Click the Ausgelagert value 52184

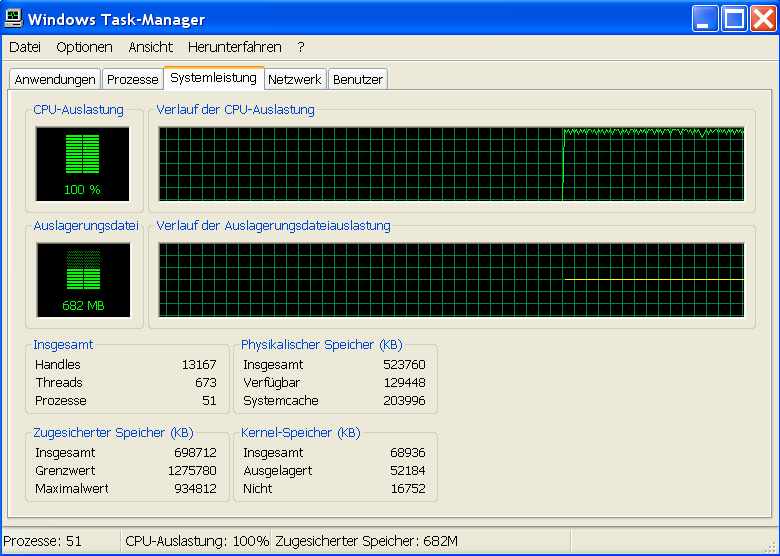point(408,470)
